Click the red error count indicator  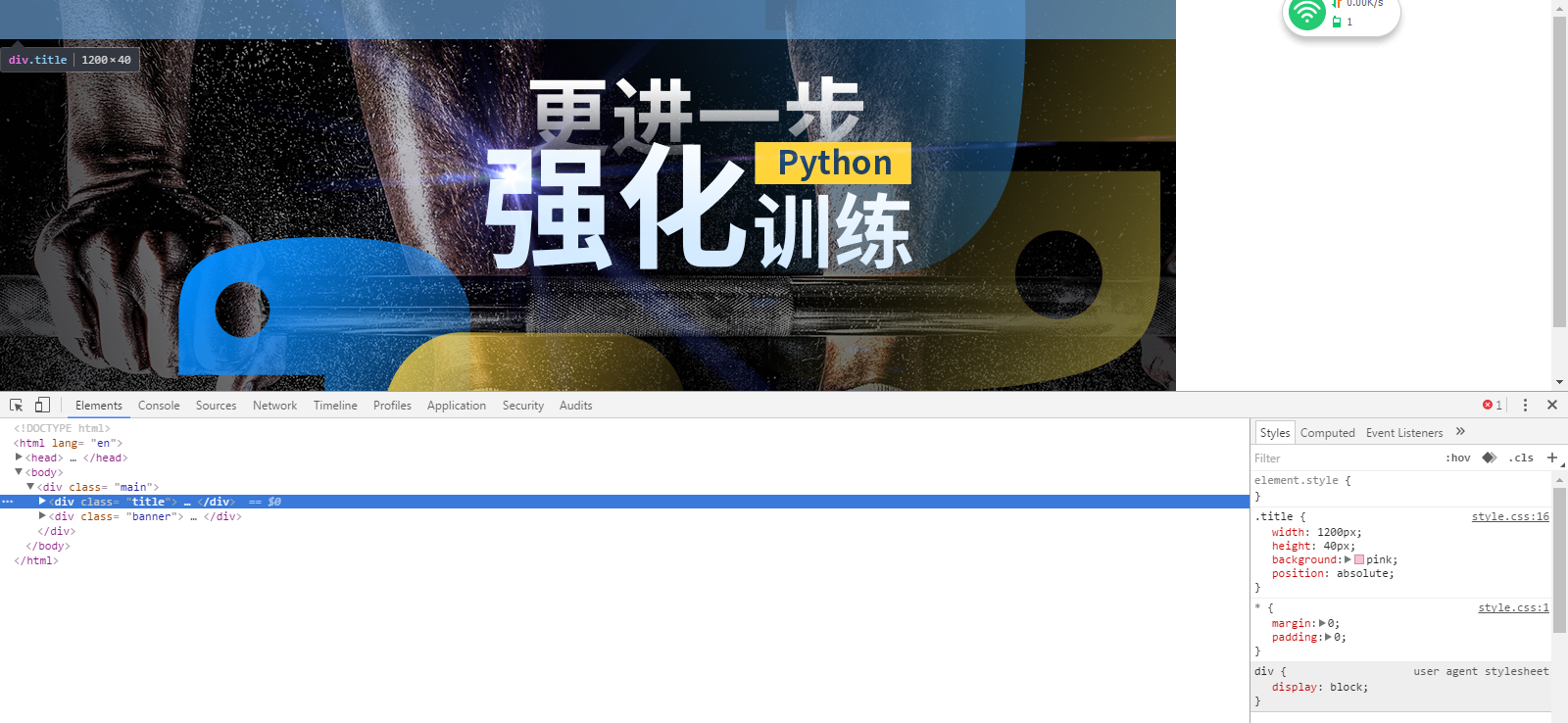1493,405
